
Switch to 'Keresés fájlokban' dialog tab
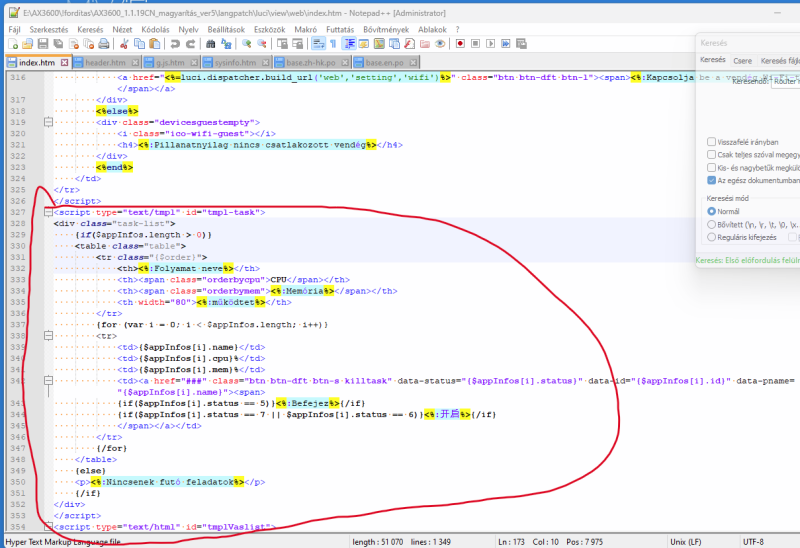pyautogui.click(x=780, y=61)
